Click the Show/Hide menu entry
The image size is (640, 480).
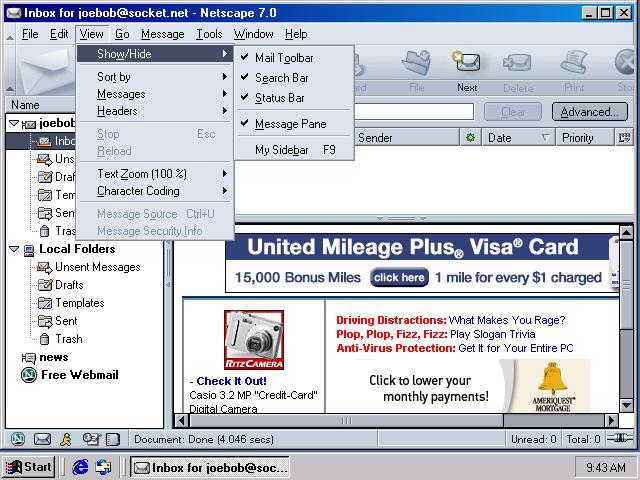coord(155,54)
